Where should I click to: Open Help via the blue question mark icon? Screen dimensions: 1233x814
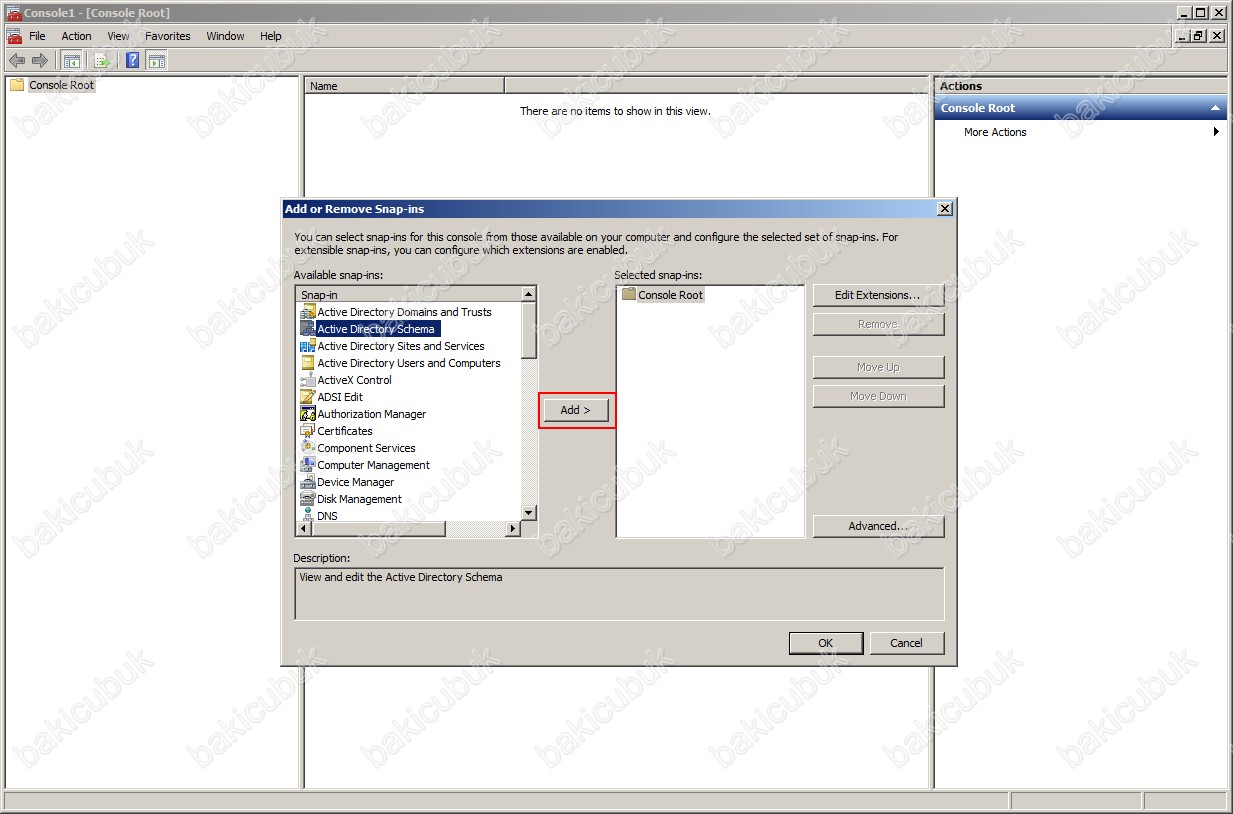tap(133, 60)
